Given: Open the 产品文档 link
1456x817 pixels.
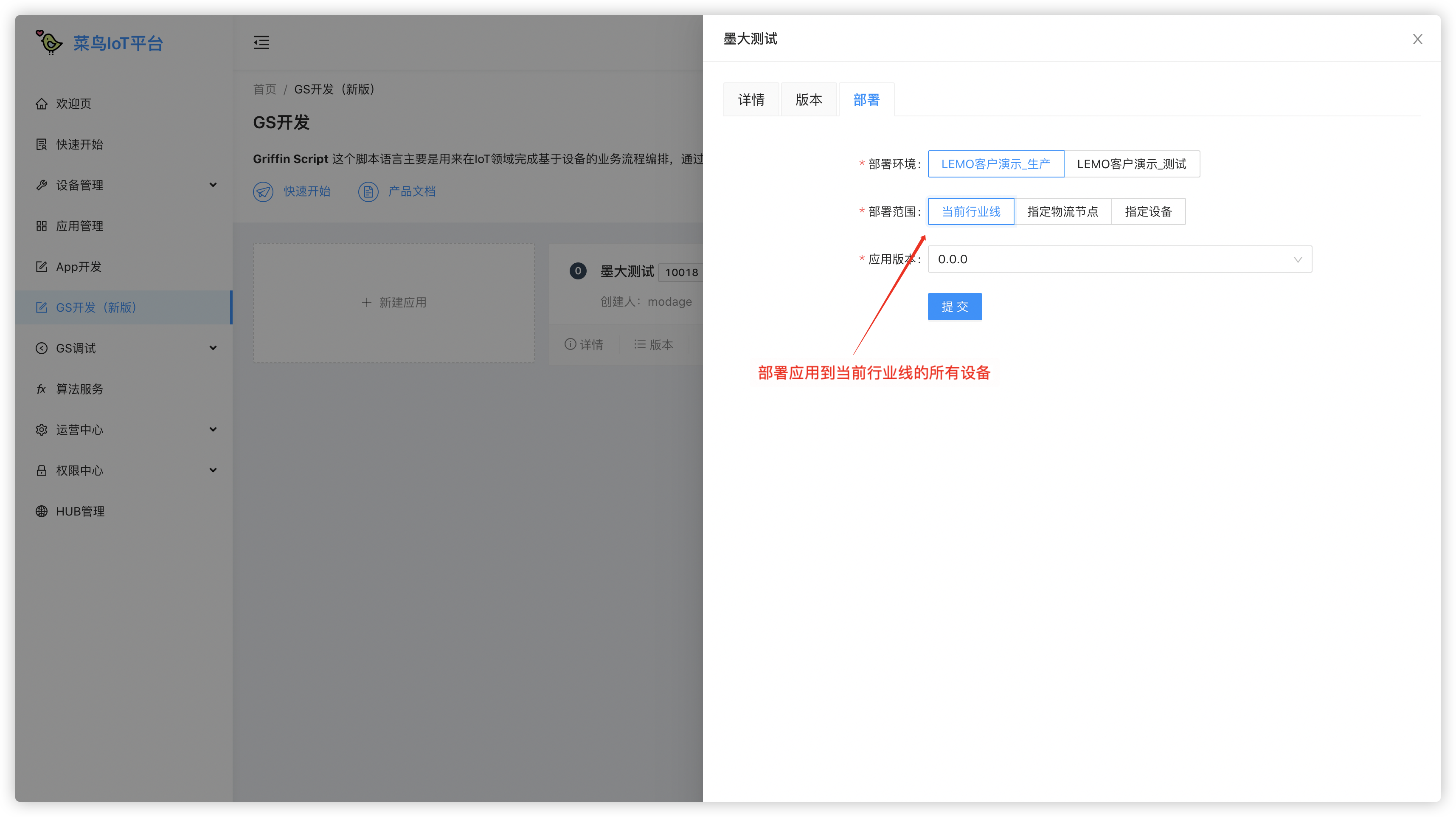Looking at the screenshot, I should point(411,192).
